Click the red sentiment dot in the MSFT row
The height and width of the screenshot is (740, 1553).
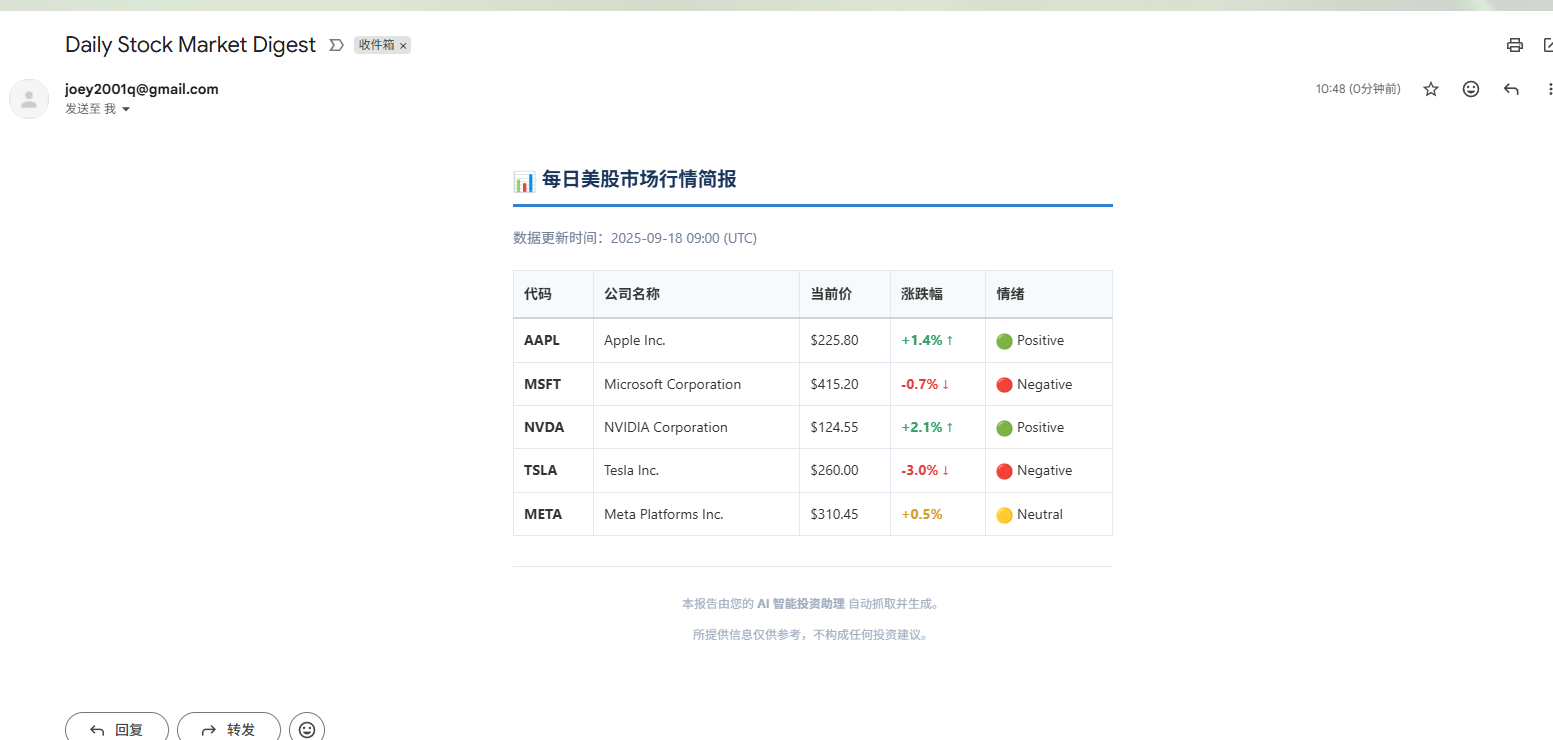pyautogui.click(x=1004, y=385)
